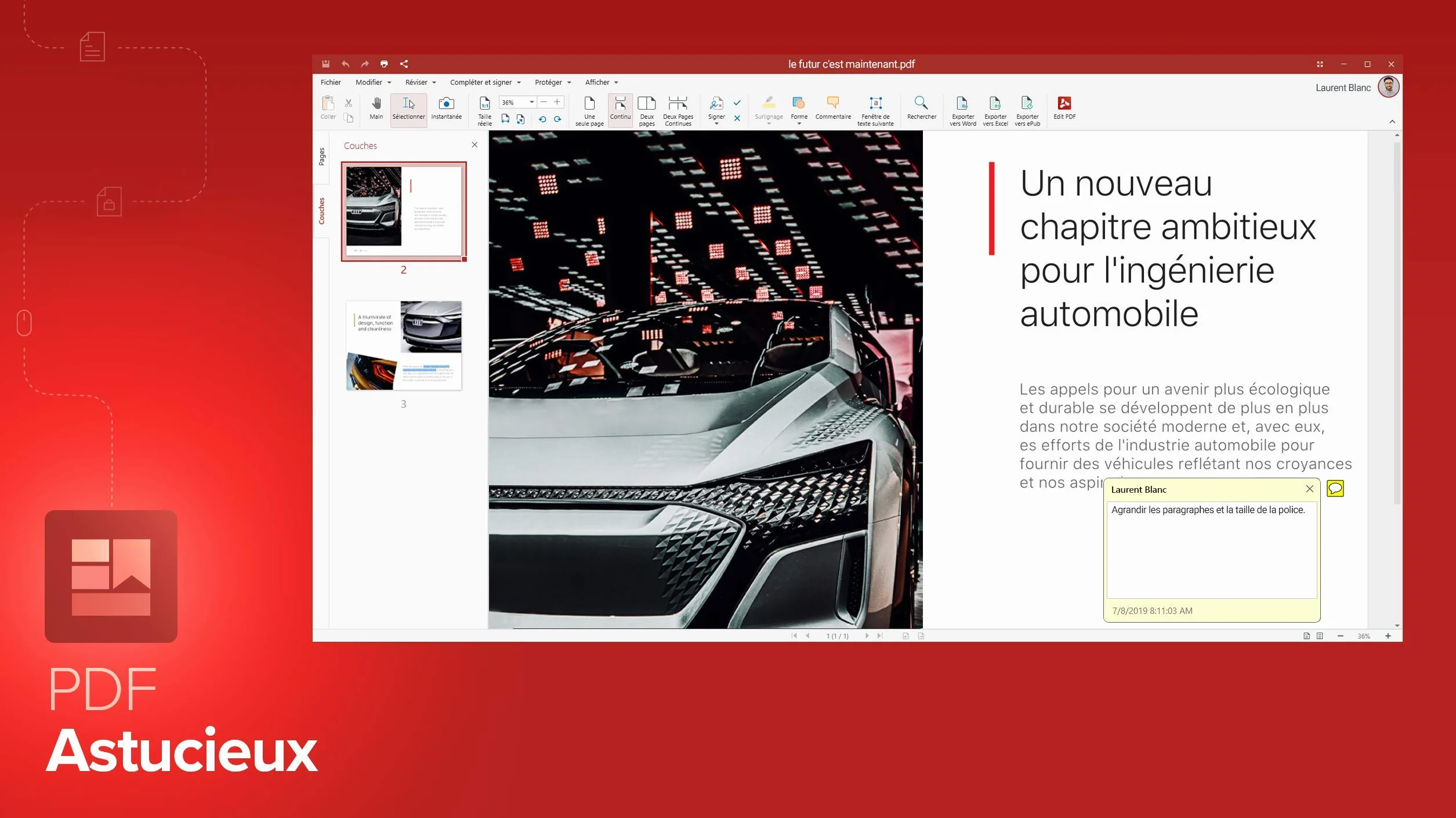Go to previous page in status bar
The width and height of the screenshot is (1456, 818).
click(807, 635)
